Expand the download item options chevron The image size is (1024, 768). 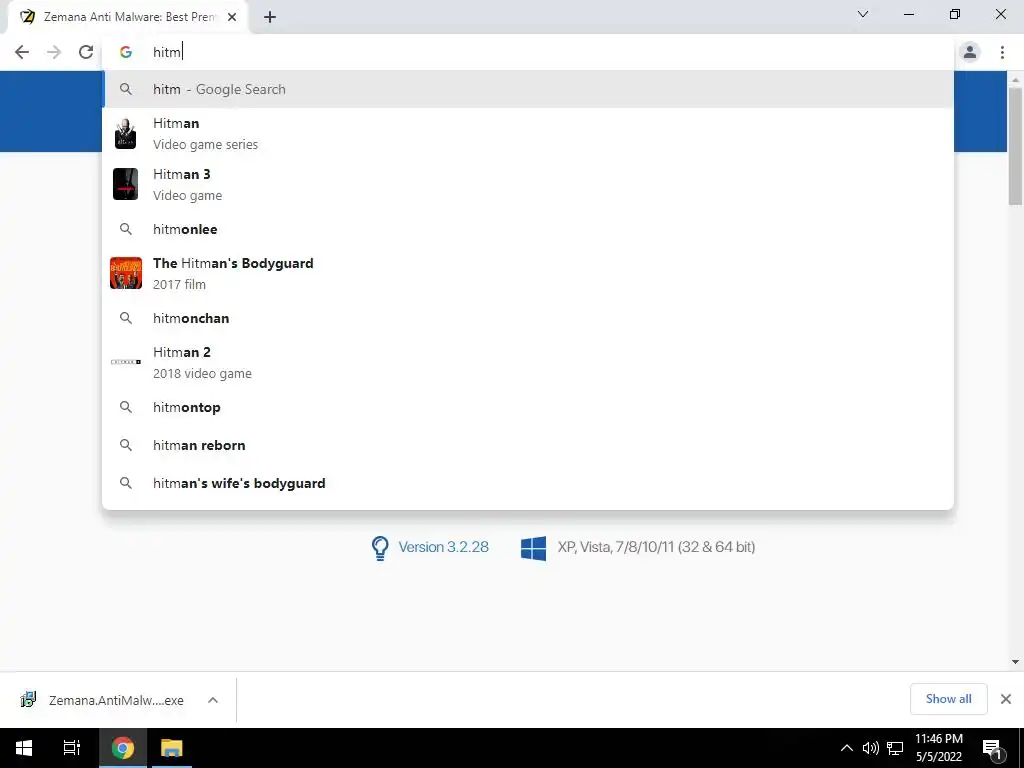point(213,700)
